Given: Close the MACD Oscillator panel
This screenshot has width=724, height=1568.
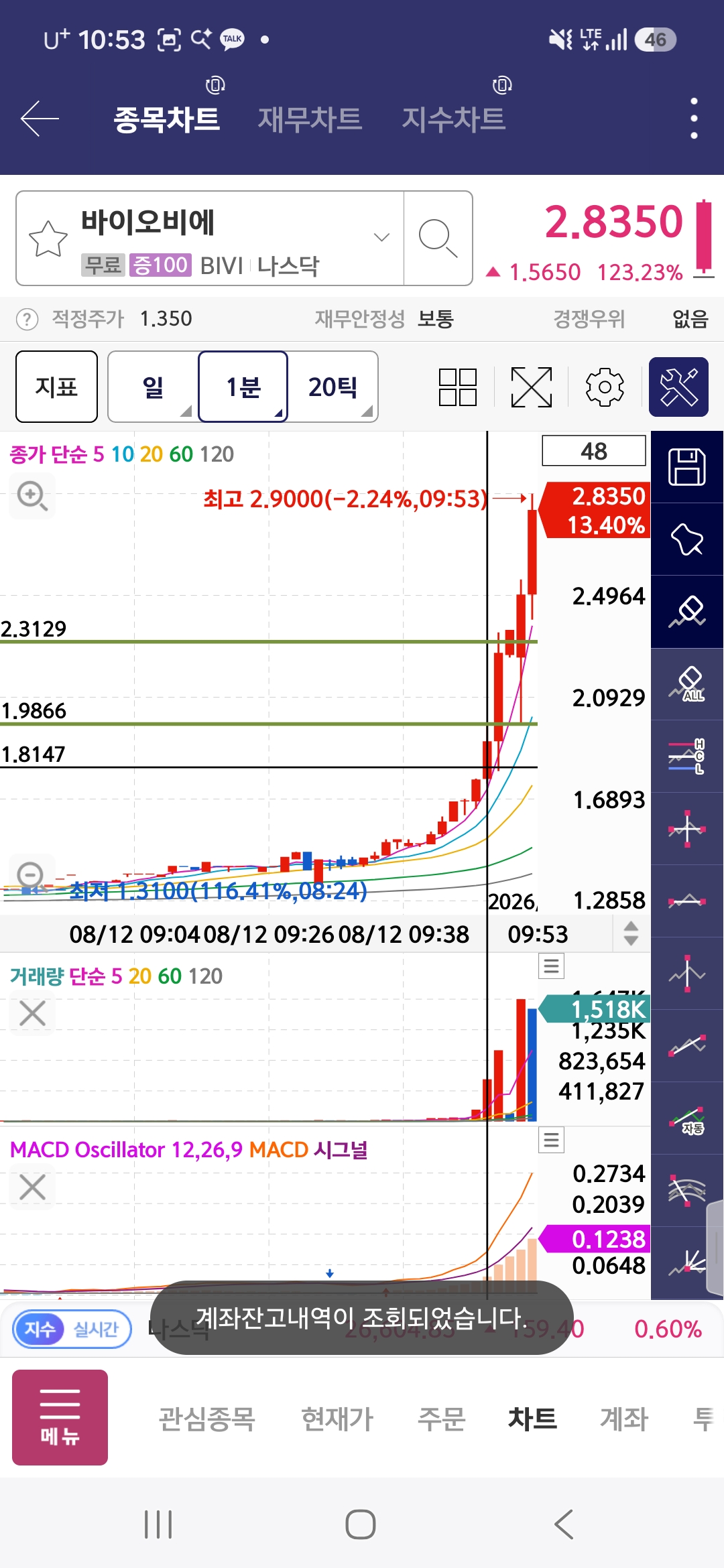Looking at the screenshot, I should tap(32, 1187).
